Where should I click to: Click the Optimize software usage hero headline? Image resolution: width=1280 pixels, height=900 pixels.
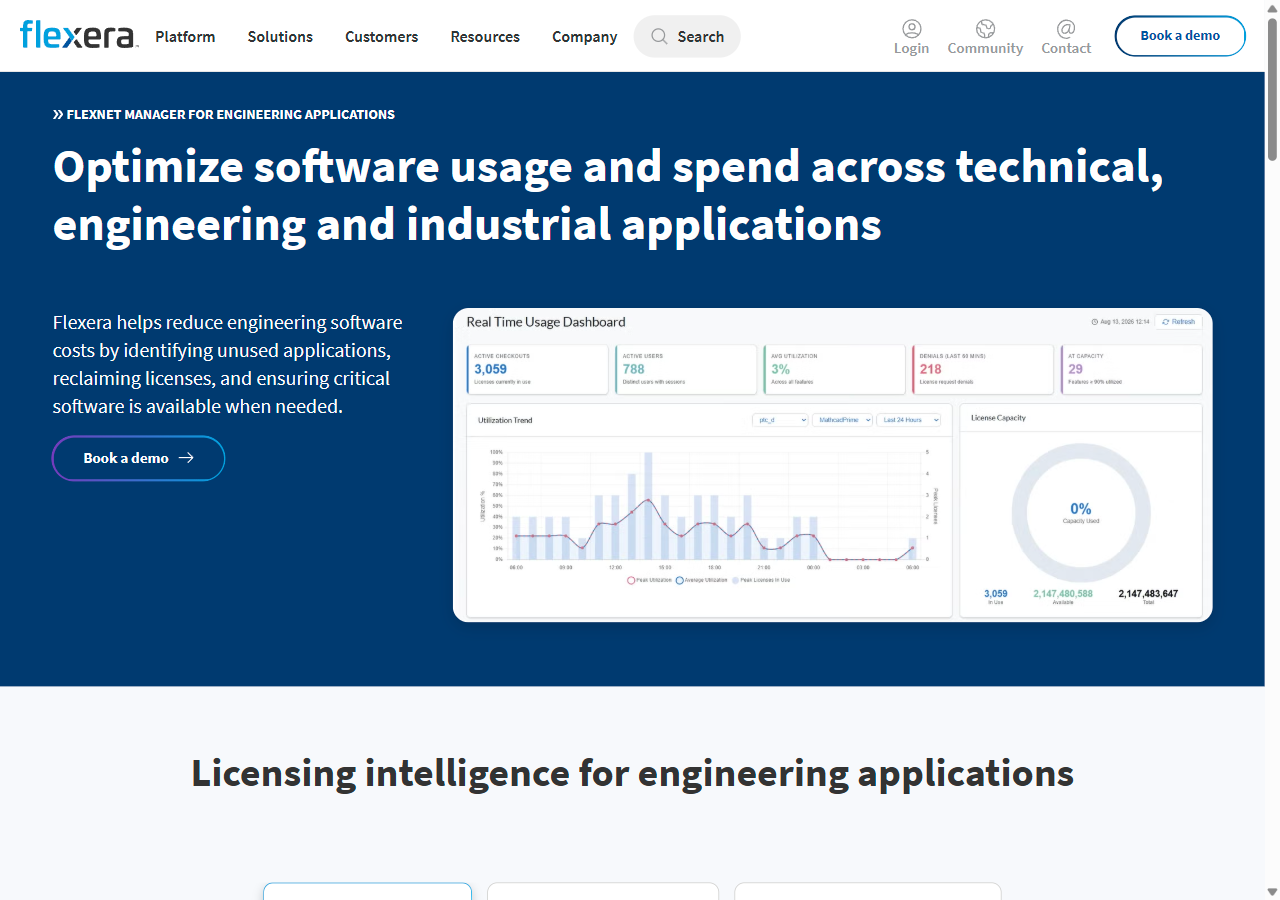coord(608,195)
